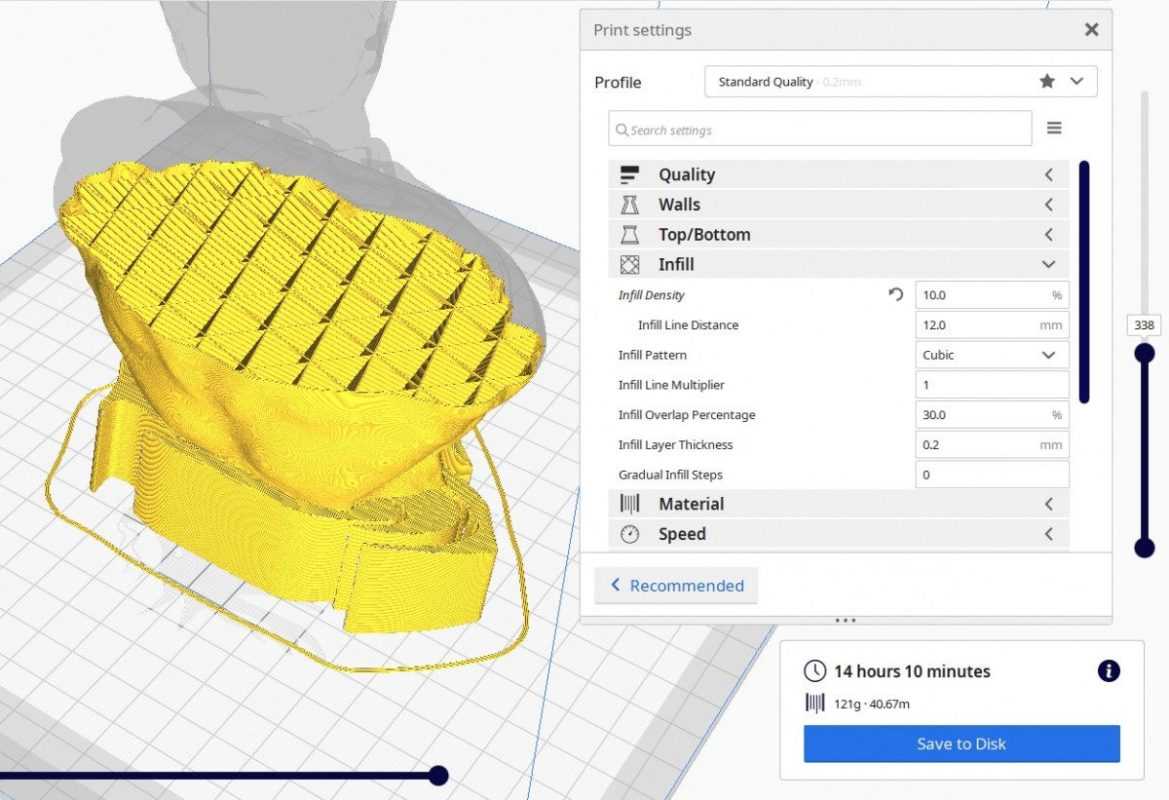1169x800 pixels.
Task: Collapse the Infill settings section
Action: pos(1048,265)
